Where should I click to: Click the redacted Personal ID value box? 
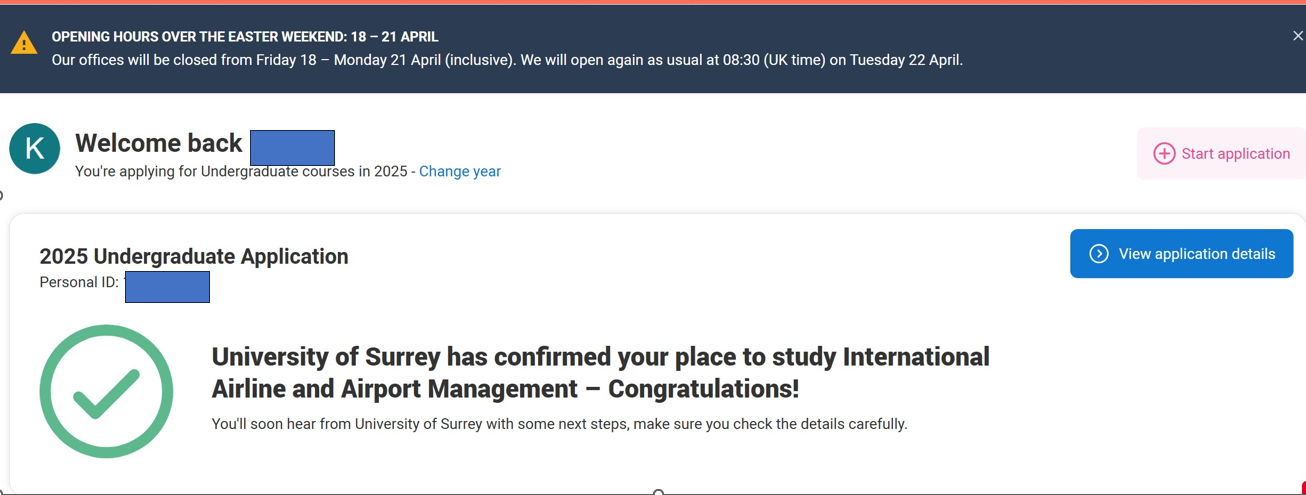(167, 286)
